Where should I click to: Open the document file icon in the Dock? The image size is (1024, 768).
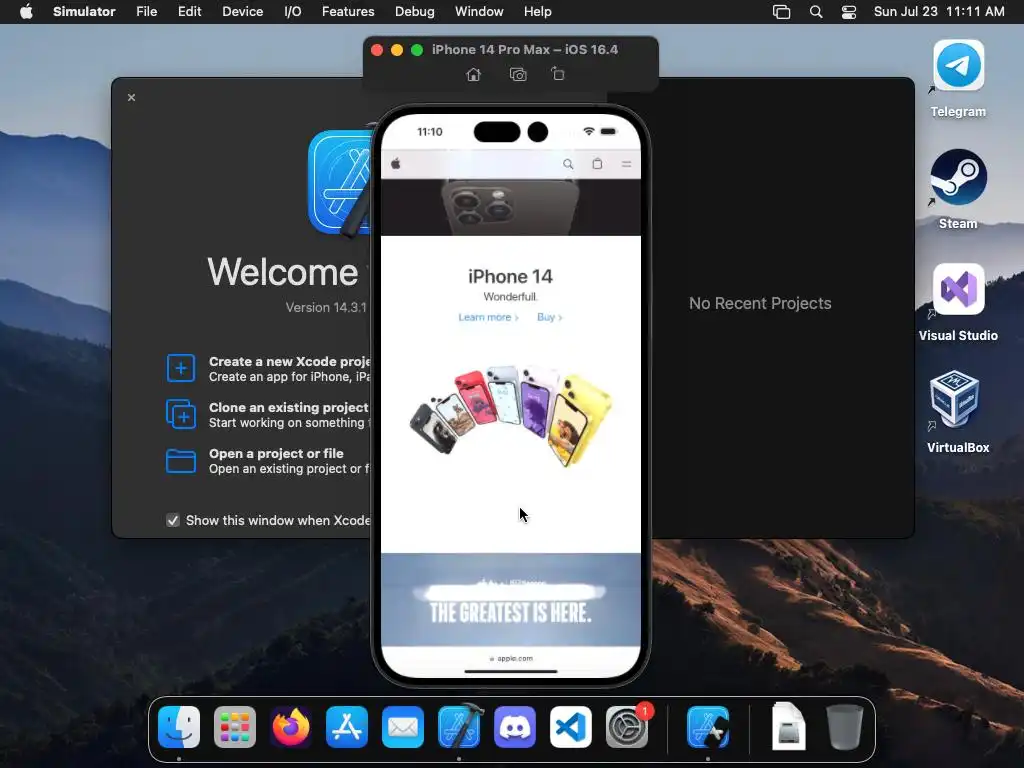(789, 726)
